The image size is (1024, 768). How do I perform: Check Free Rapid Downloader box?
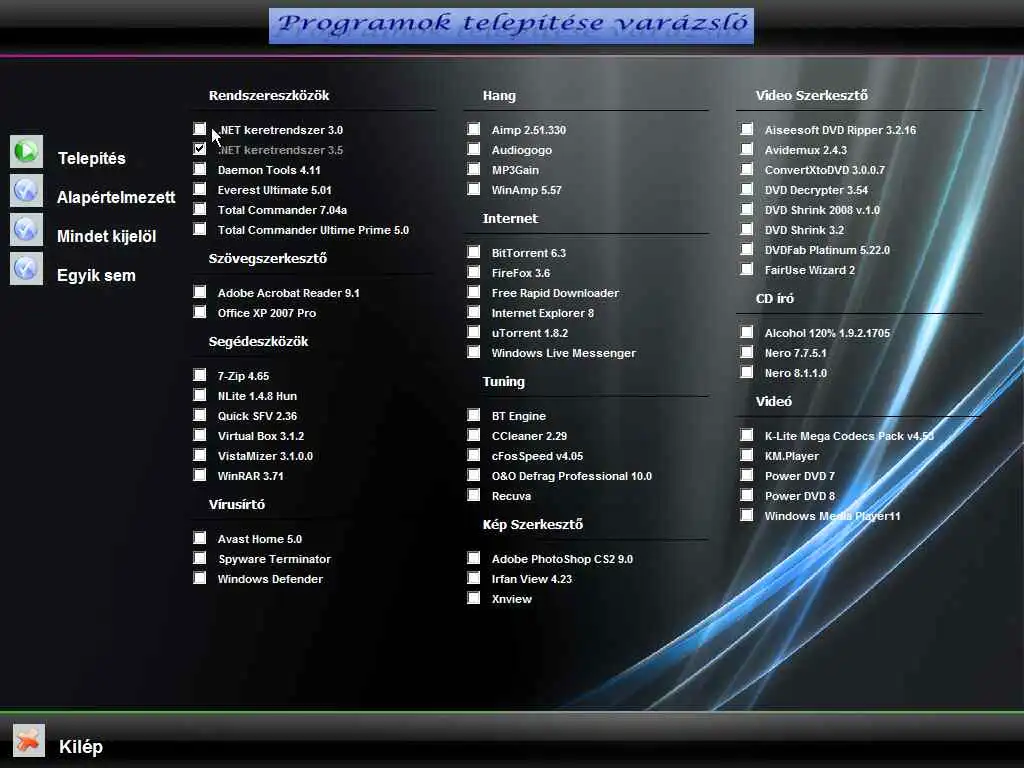[x=474, y=292]
